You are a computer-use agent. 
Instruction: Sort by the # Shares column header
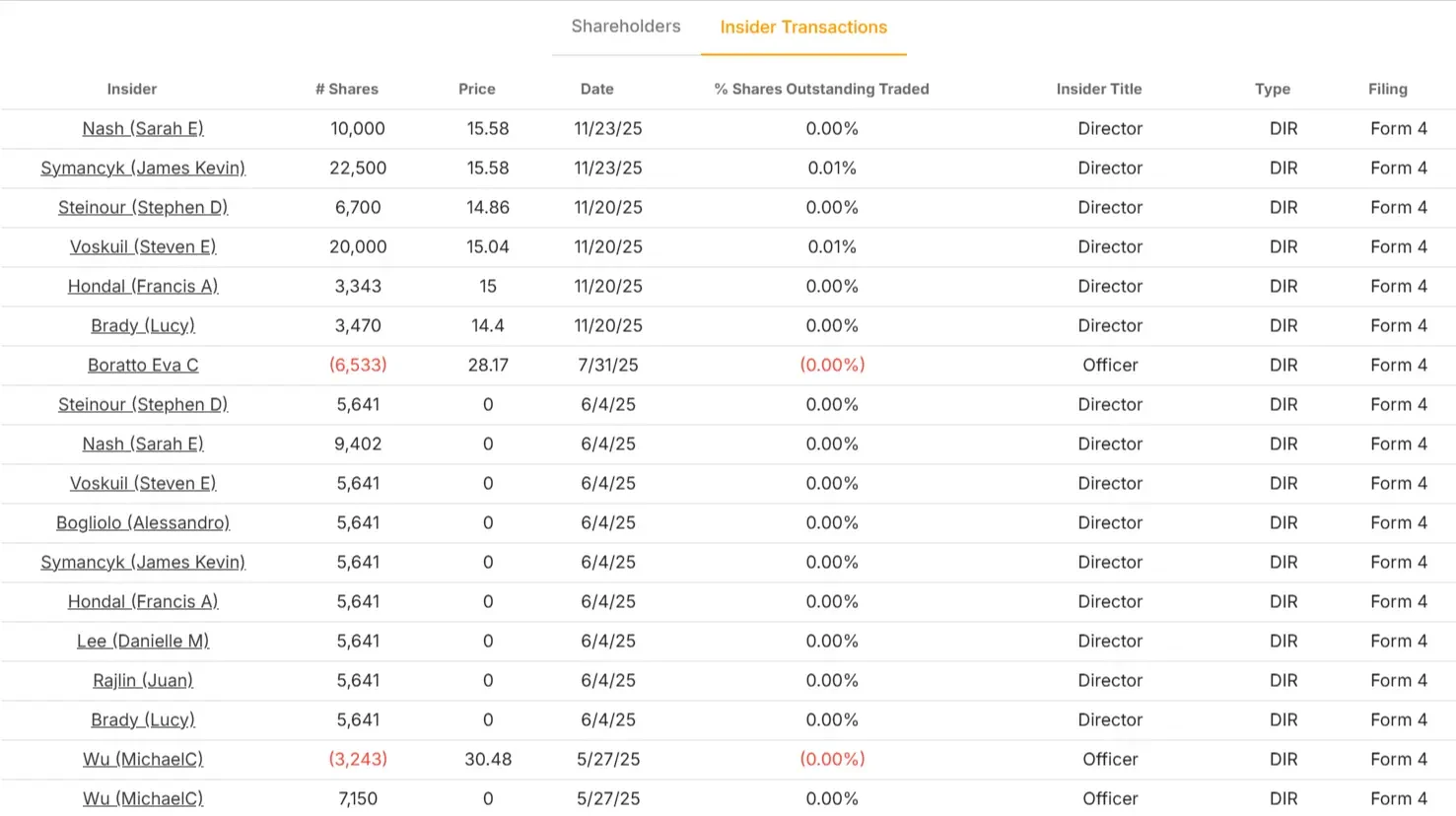[346, 89]
